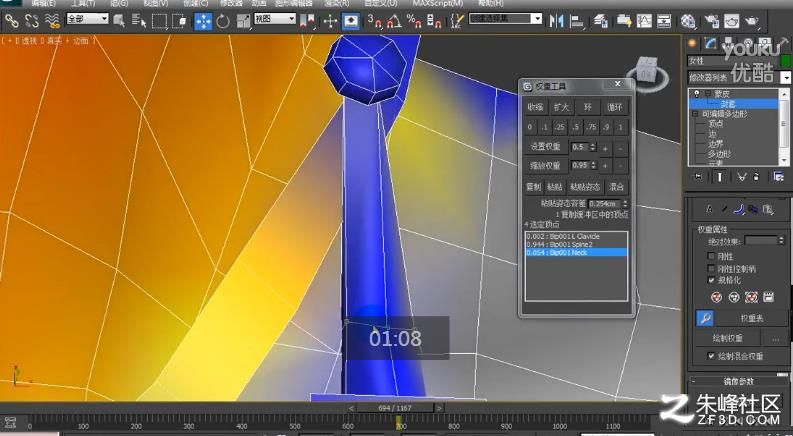Open the Material Editor icon
The image size is (793, 436).
click(688, 21)
